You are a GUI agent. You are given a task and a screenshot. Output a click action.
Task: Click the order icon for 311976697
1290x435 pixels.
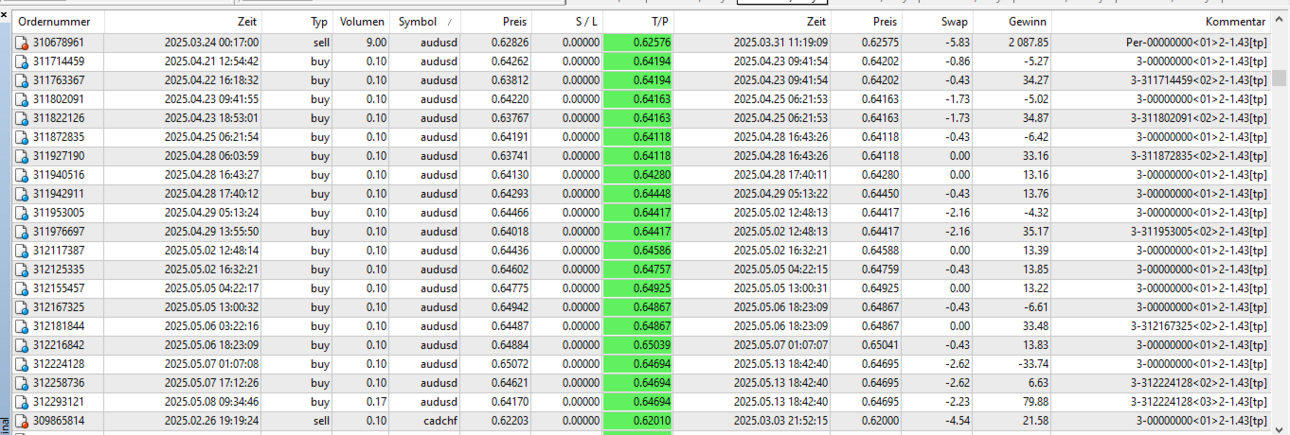point(21,231)
